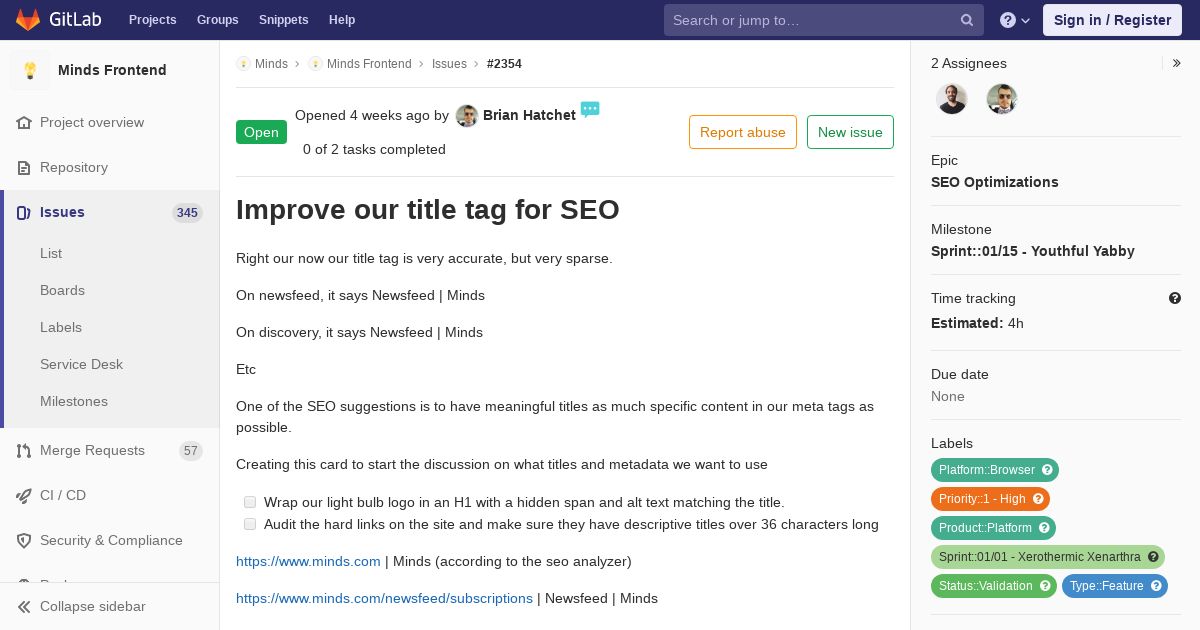Image resolution: width=1200 pixels, height=630 pixels.
Task: Open the CI / CD rocket icon
Action: [x=24, y=495]
